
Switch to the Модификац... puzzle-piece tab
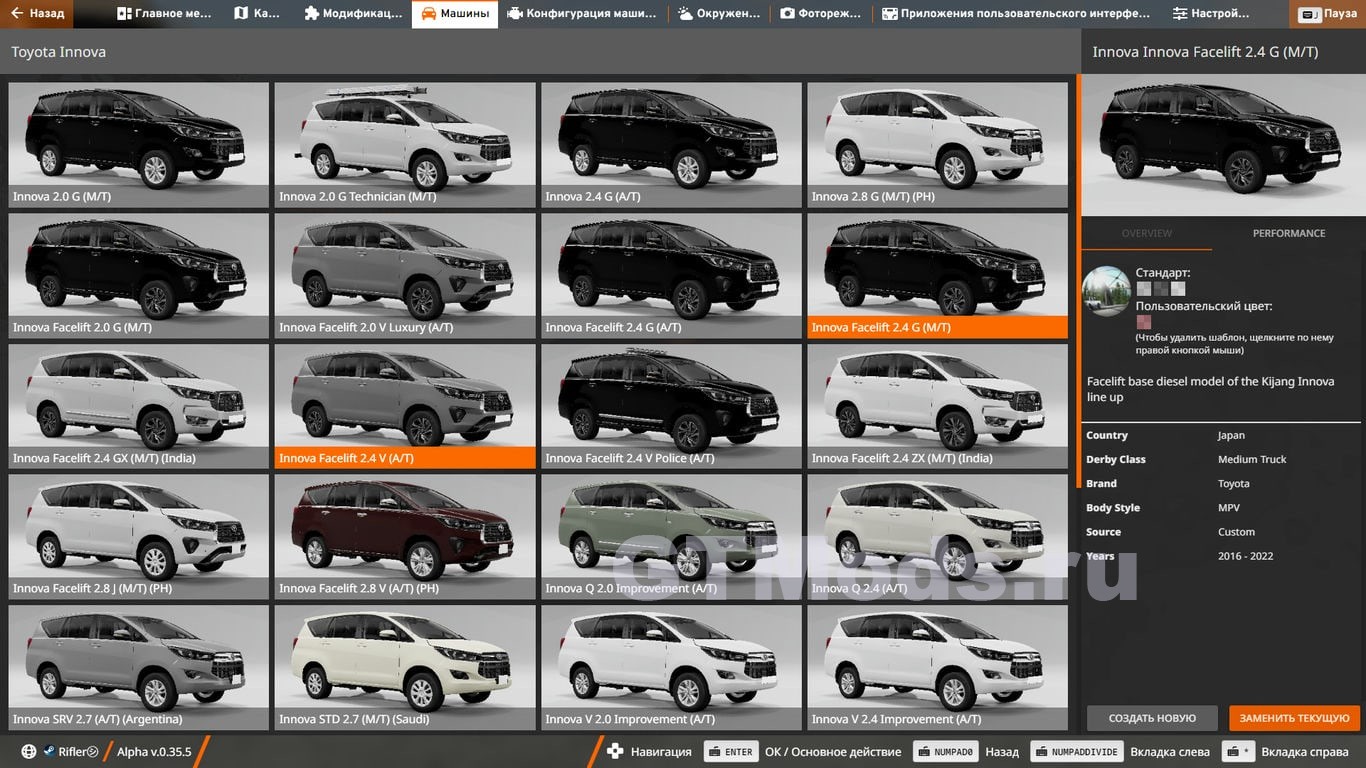tap(352, 14)
